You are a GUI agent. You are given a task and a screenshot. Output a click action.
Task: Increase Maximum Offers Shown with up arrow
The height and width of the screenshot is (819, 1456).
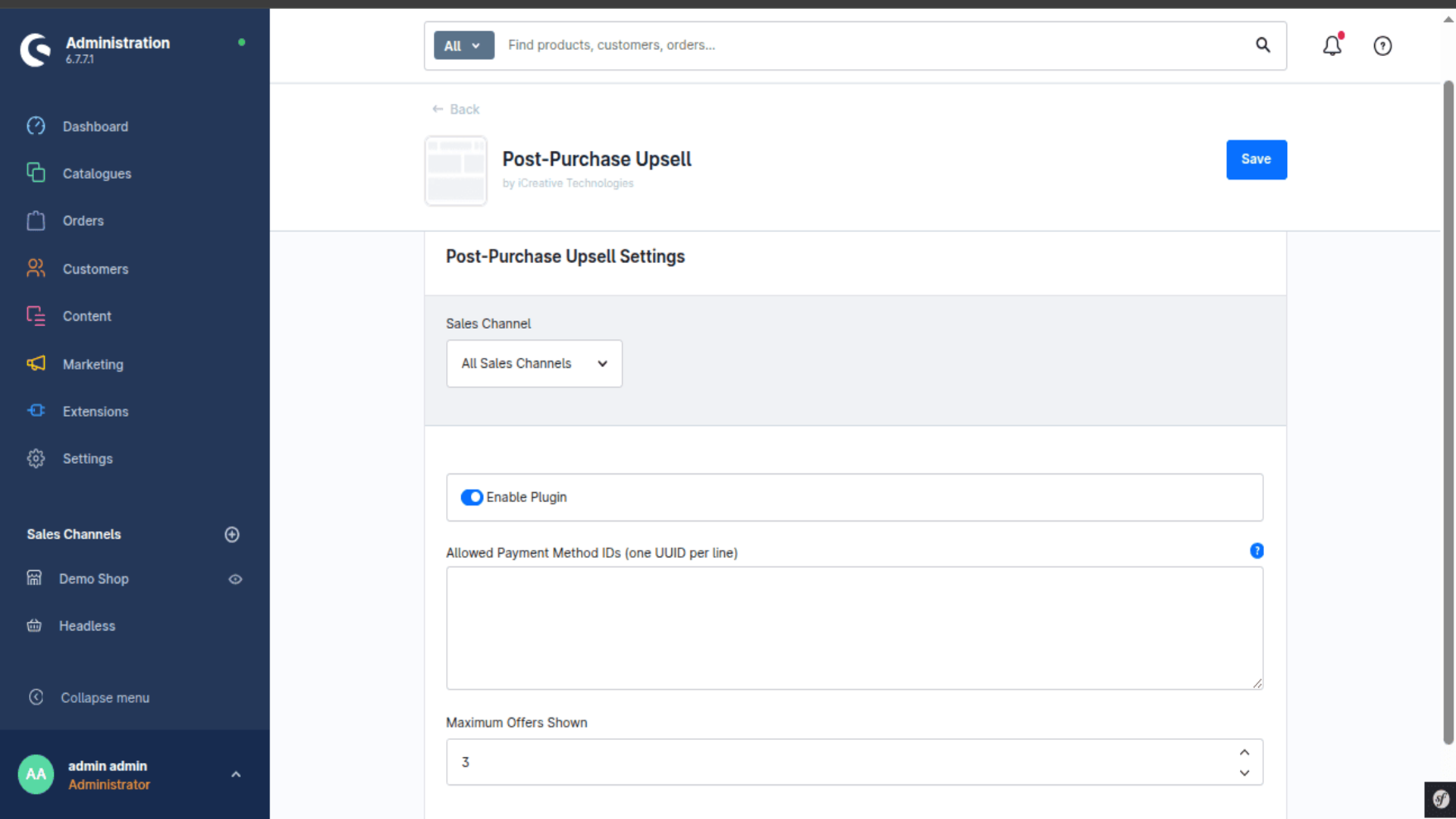1244,752
